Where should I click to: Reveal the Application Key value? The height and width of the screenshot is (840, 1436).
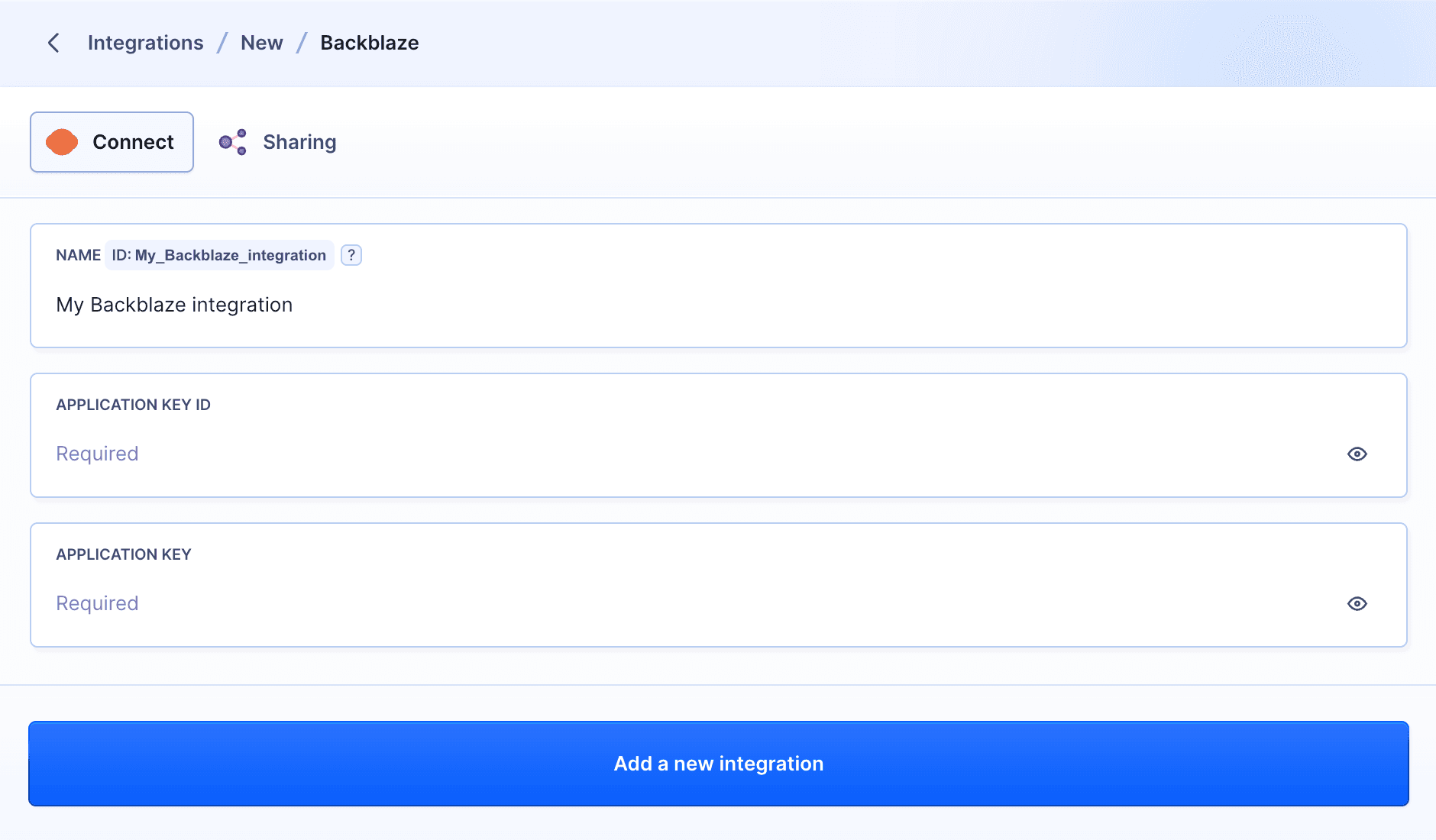click(1357, 604)
